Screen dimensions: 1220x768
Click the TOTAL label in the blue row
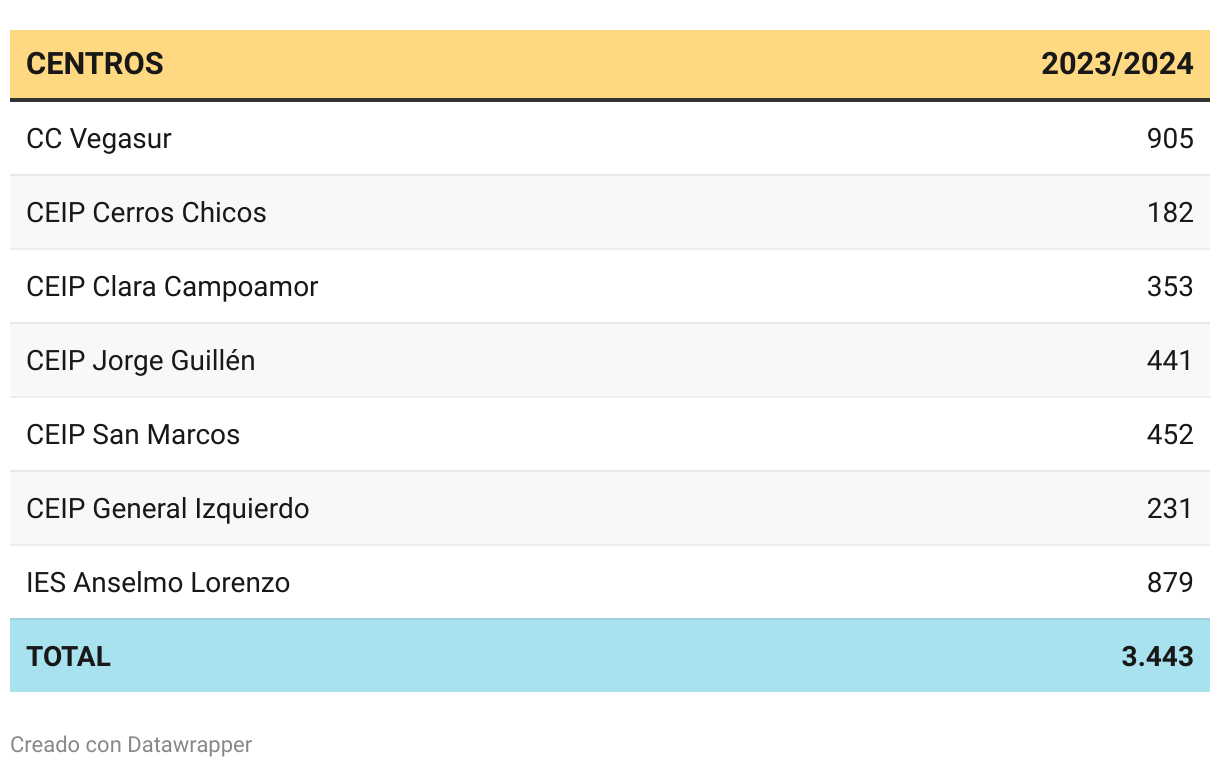pos(69,656)
